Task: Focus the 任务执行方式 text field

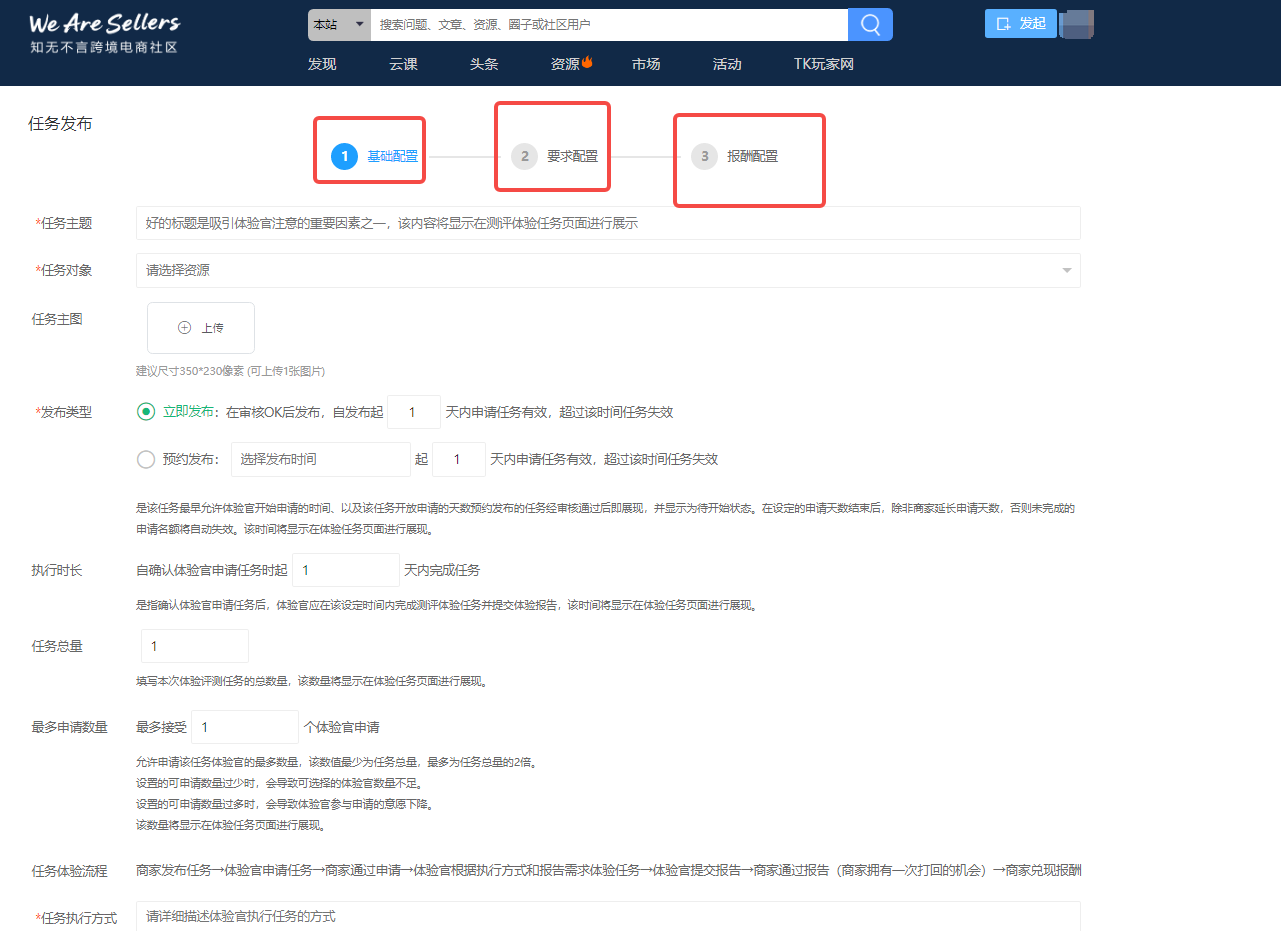Action: 608,916
